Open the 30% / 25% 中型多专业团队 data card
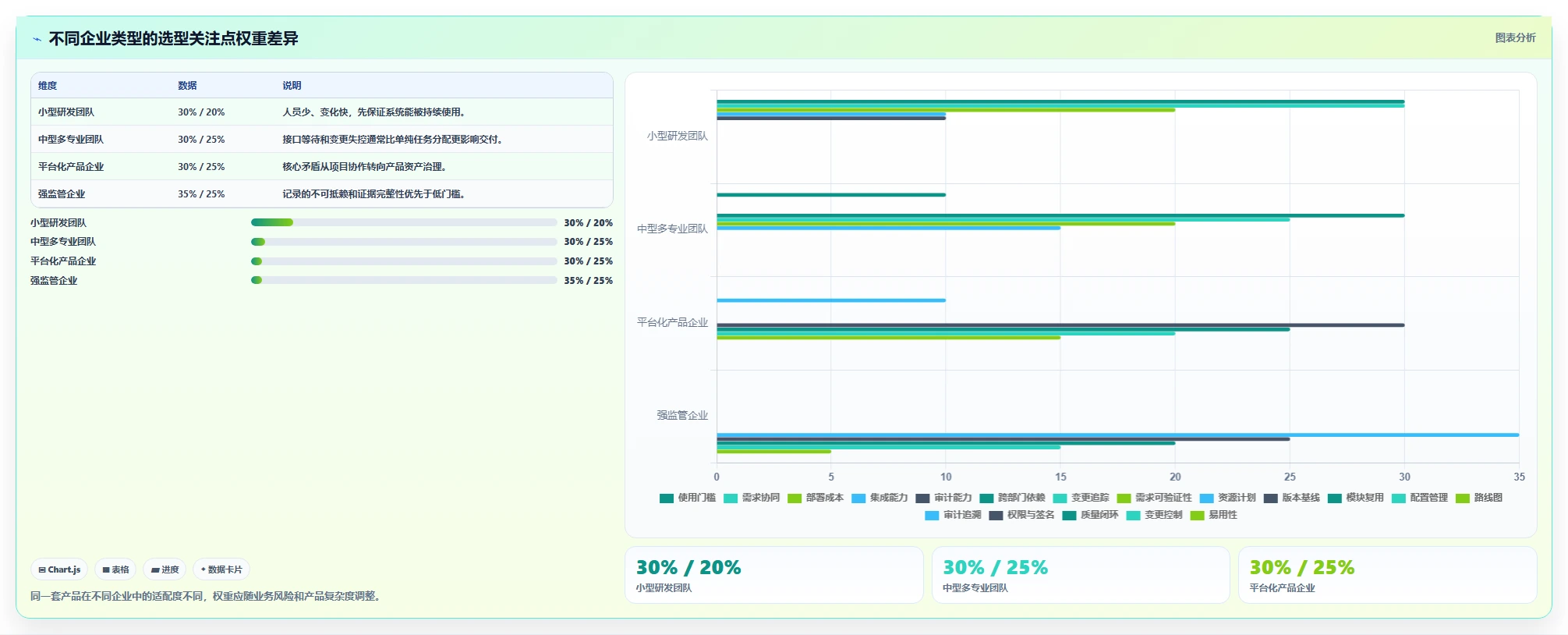This screenshot has height=635, width=1568. tap(1081, 575)
